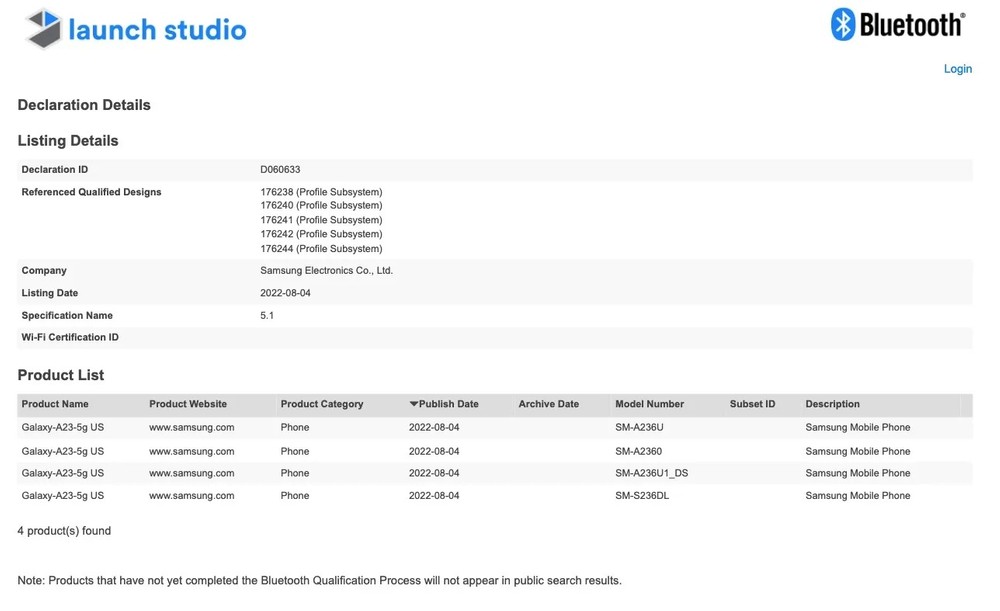The width and height of the screenshot is (1000, 611).
Task: Click company name Samsung Electronics Co., Ltd.
Action: click(326, 270)
